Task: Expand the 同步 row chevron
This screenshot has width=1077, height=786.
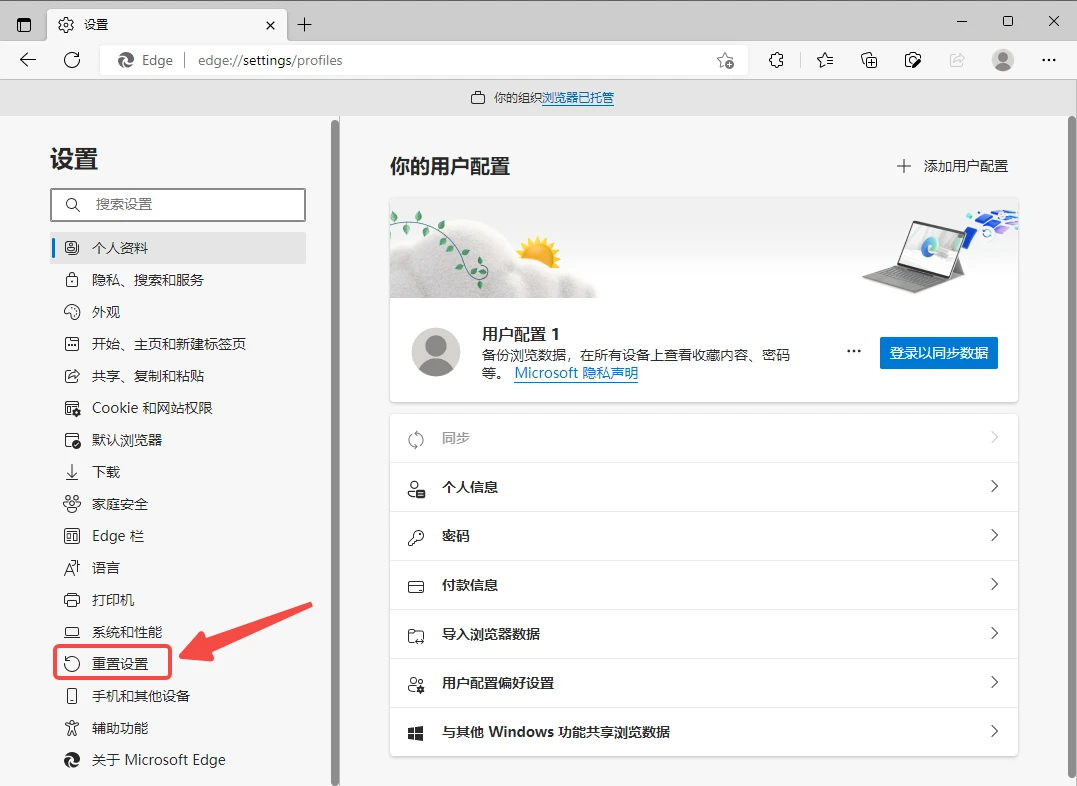Action: tap(994, 438)
